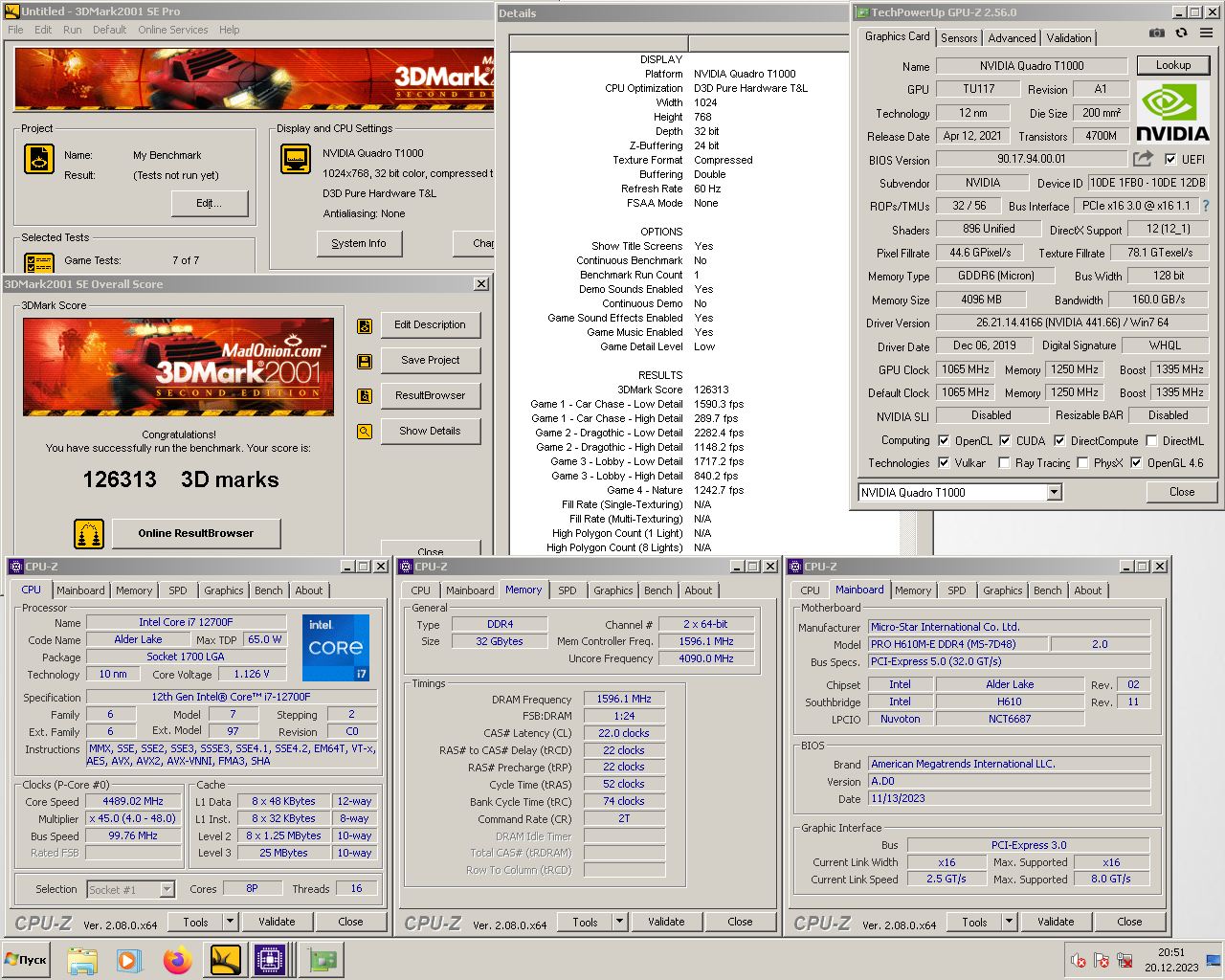Screen dimensions: 1225x980
Task: Switch to GPU-Z taskbar icon
Action: [x=322, y=960]
